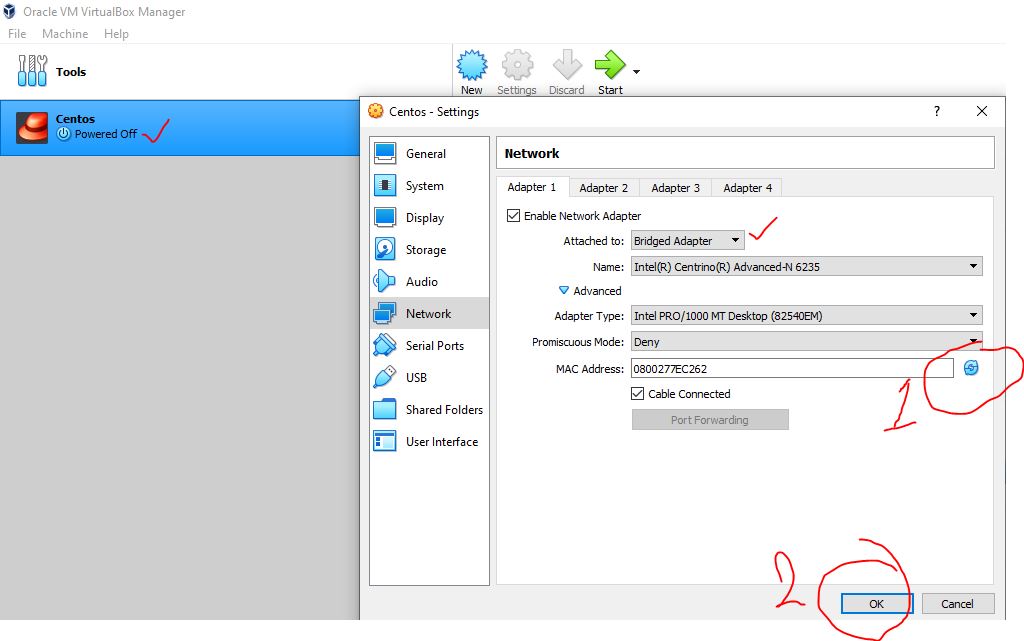Confirm settings with the OK button

pos(876,604)
